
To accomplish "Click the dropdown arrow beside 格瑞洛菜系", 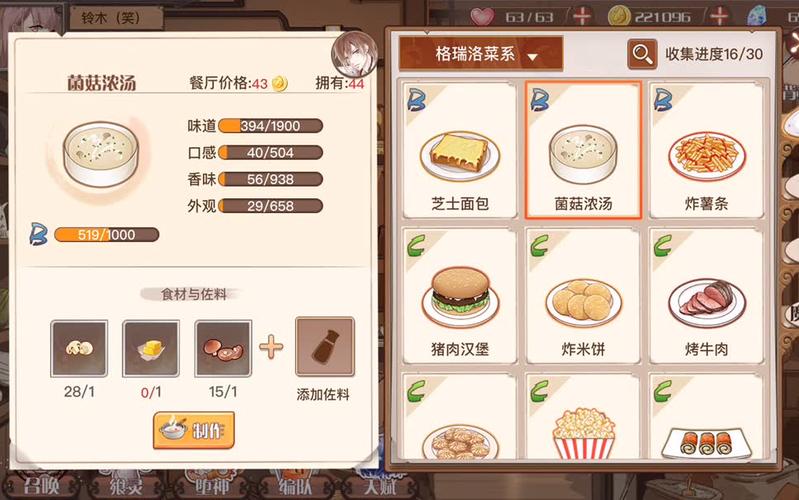I will tap(532, 57).
